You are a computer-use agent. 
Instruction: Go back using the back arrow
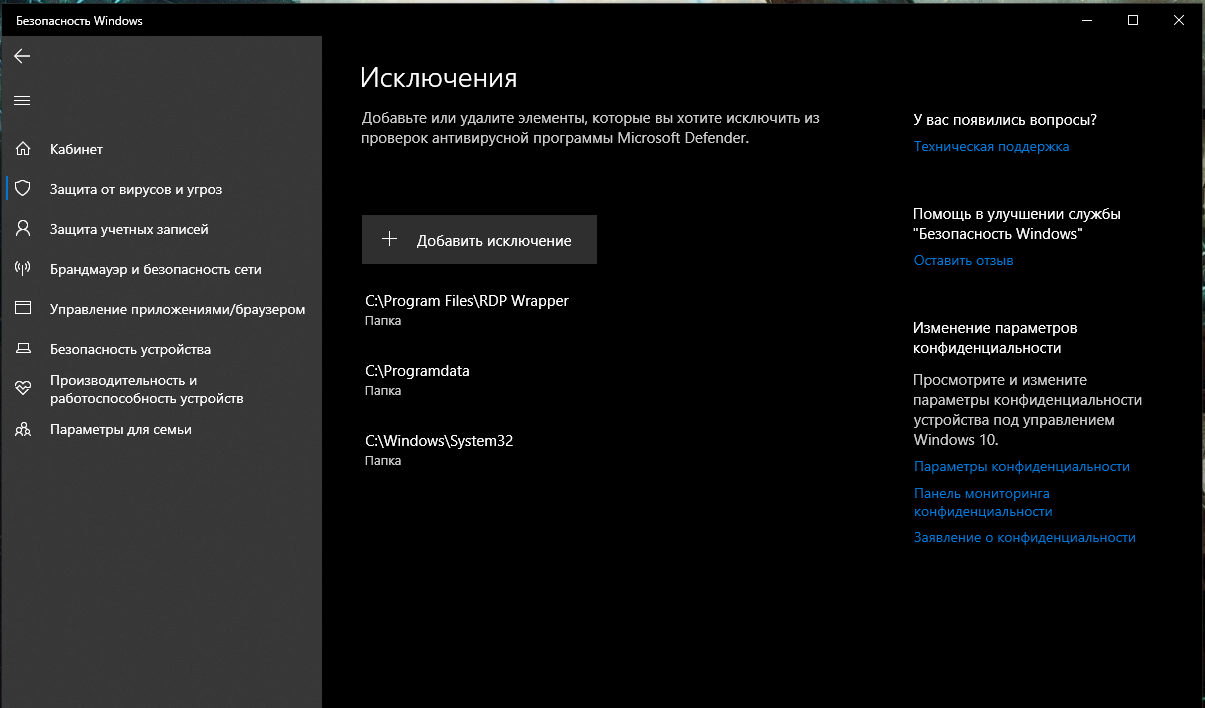coord(22,56)
